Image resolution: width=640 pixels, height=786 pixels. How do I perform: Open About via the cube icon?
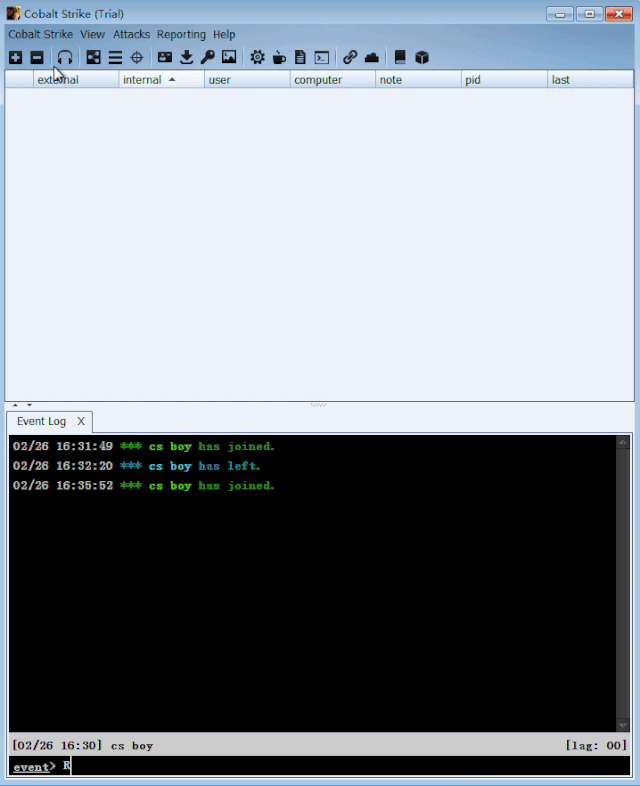pyautogui.click(x=422, y=57)
